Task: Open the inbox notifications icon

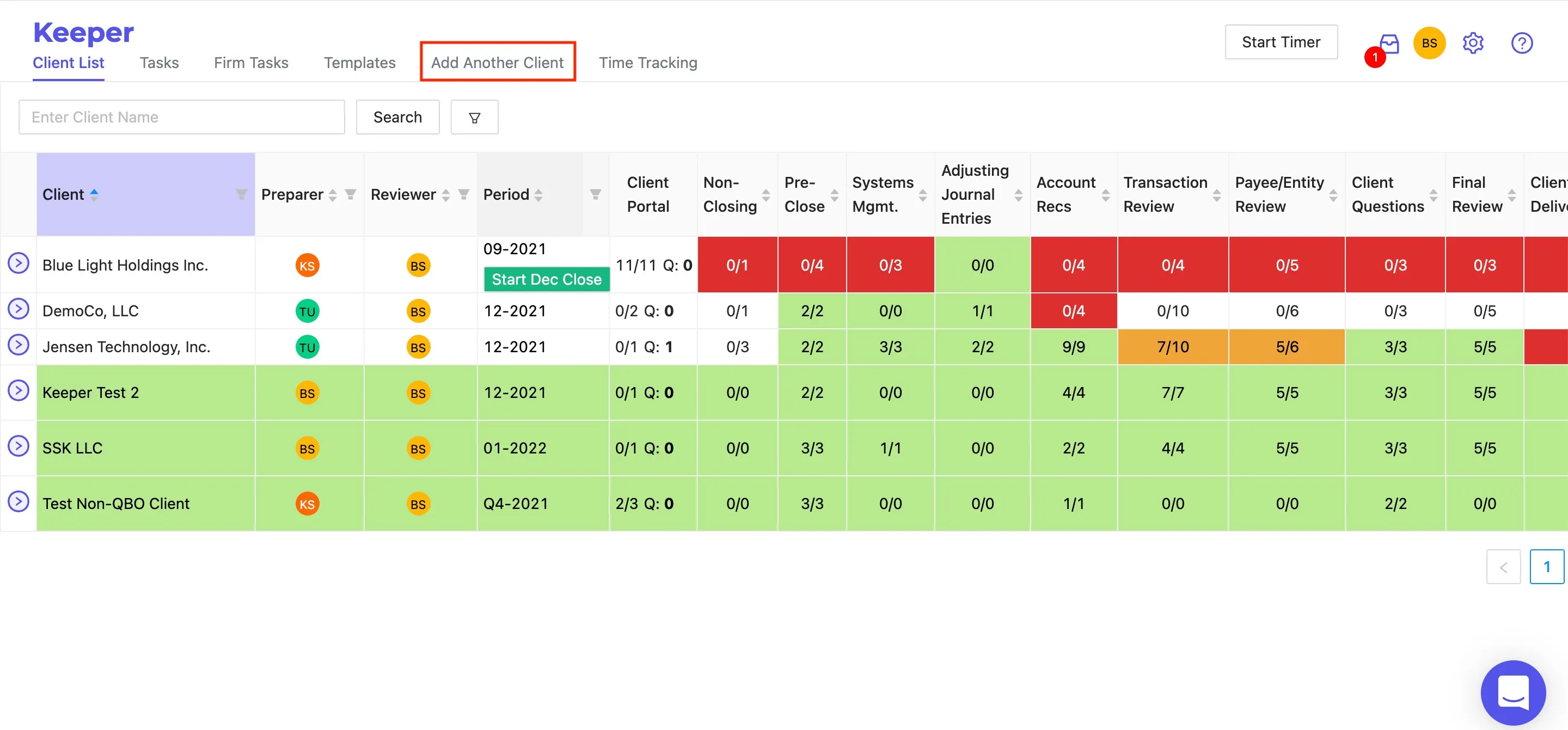Action: [x=1388, y=44]
